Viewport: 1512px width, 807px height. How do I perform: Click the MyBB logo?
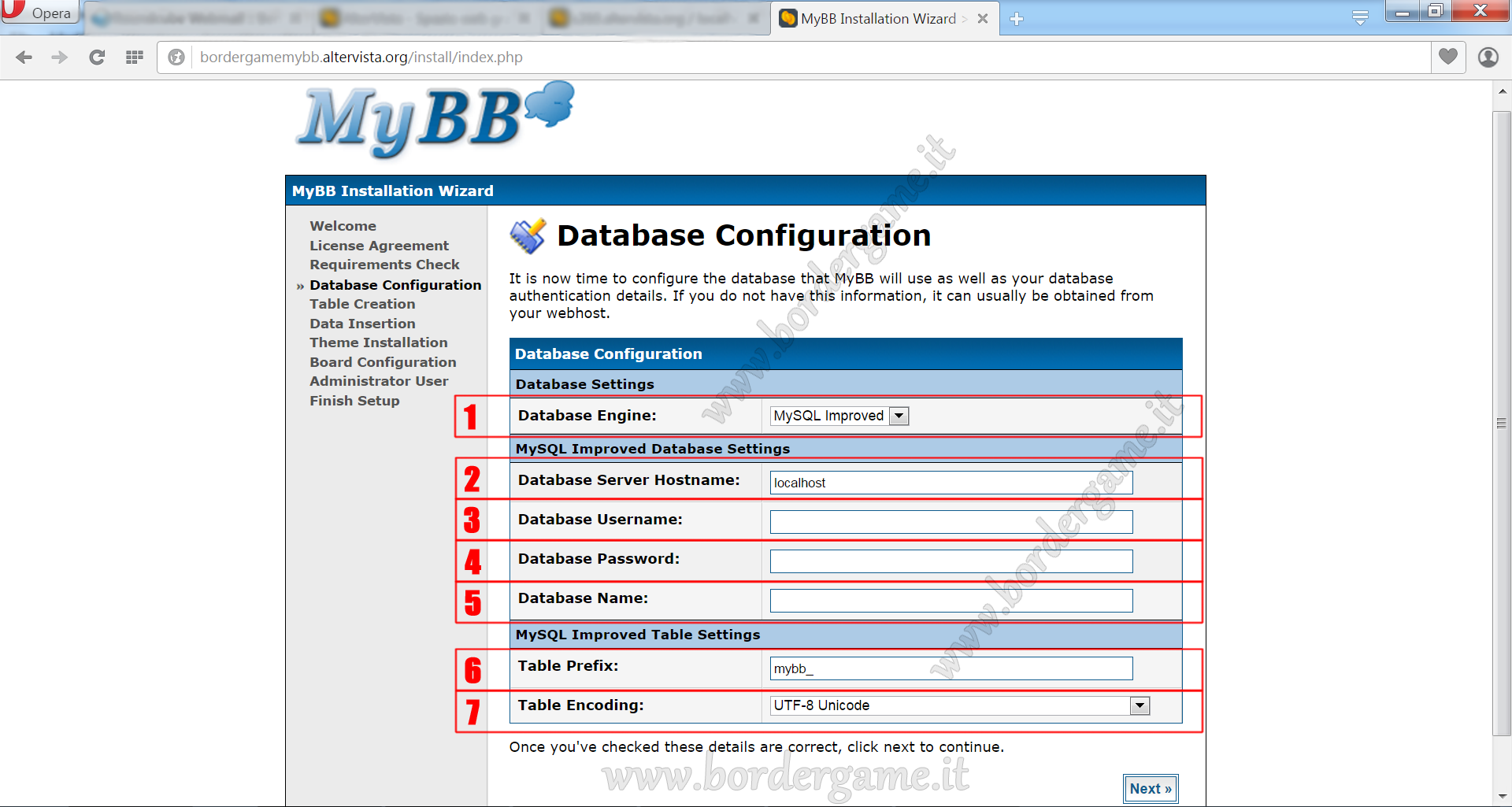[x=435, y=120]
